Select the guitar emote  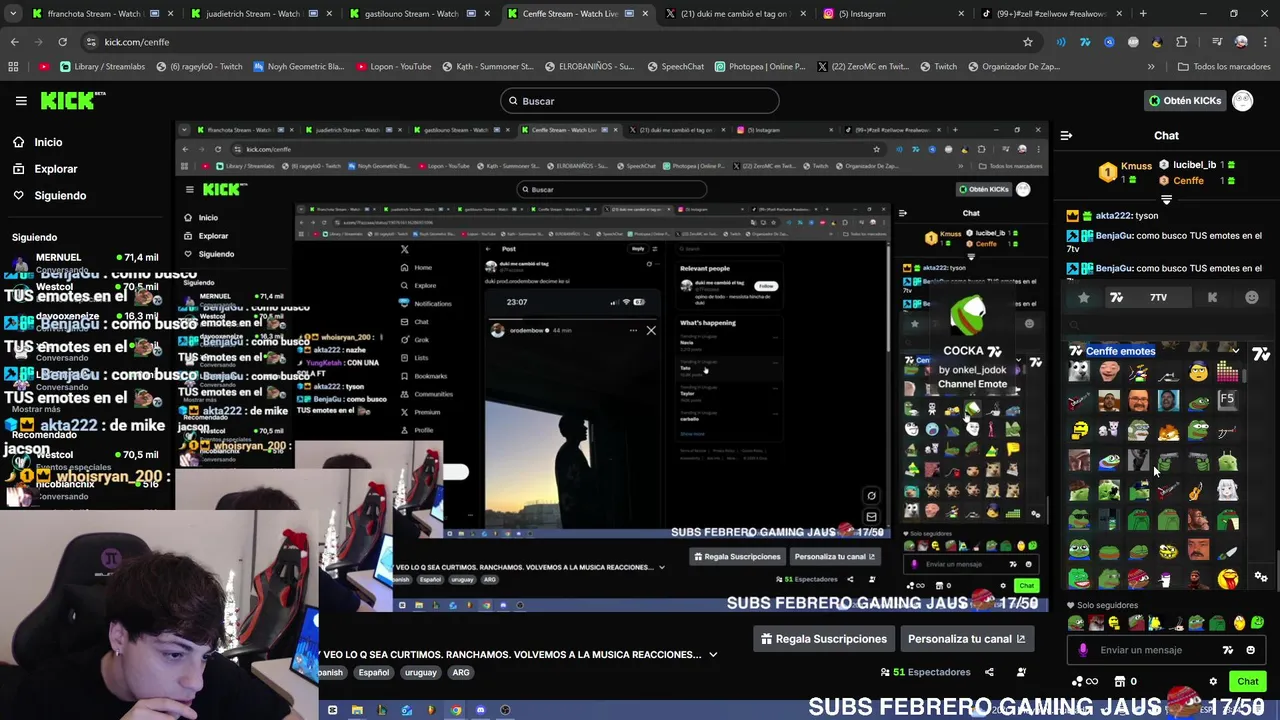[x=1197, y=491]
